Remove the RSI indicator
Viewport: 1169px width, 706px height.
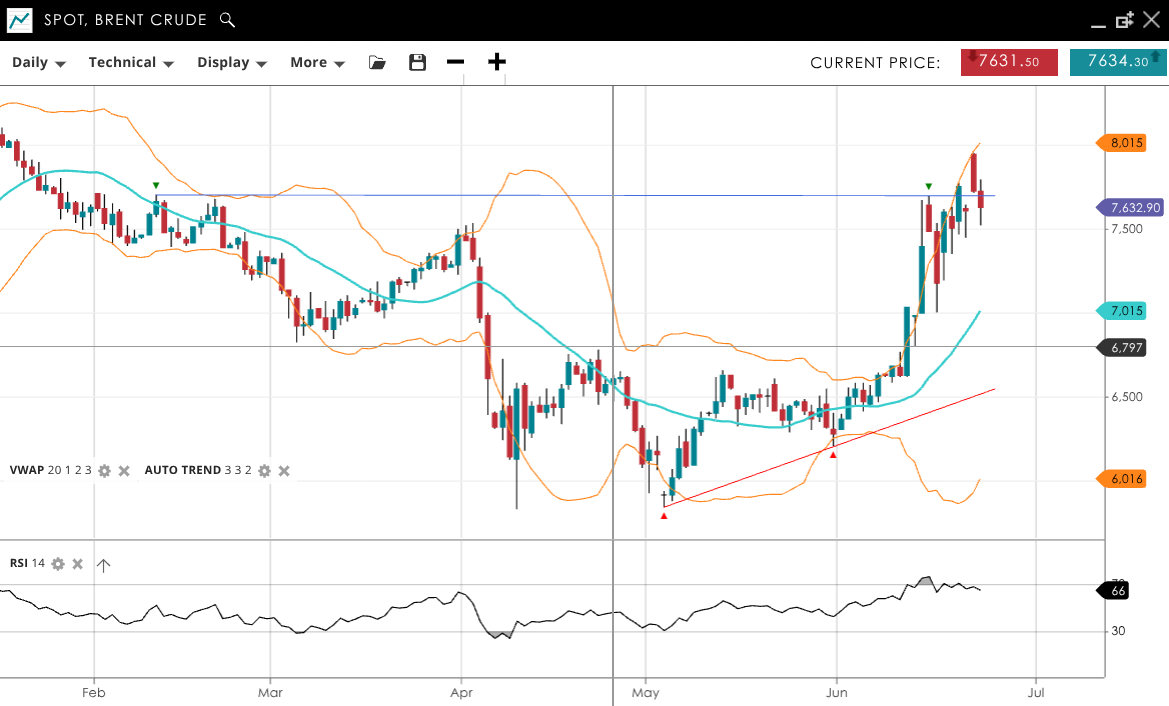point(78,564)
